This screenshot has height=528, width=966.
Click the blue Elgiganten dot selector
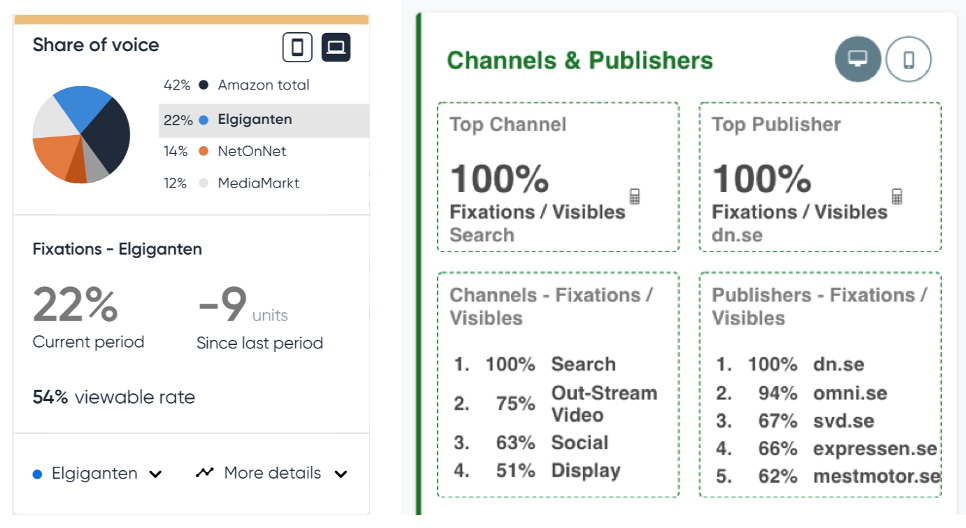(38, 474)
